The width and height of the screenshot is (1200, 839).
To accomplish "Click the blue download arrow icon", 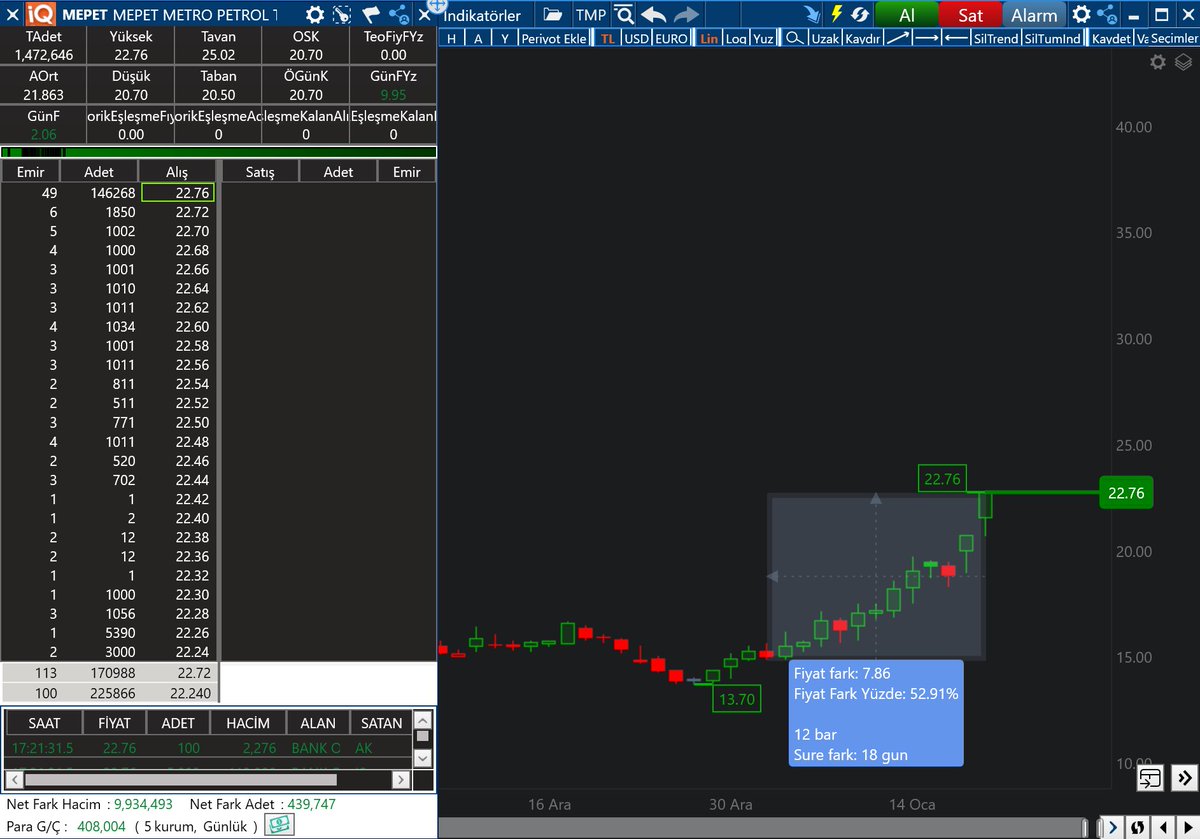I will point(814,15).
